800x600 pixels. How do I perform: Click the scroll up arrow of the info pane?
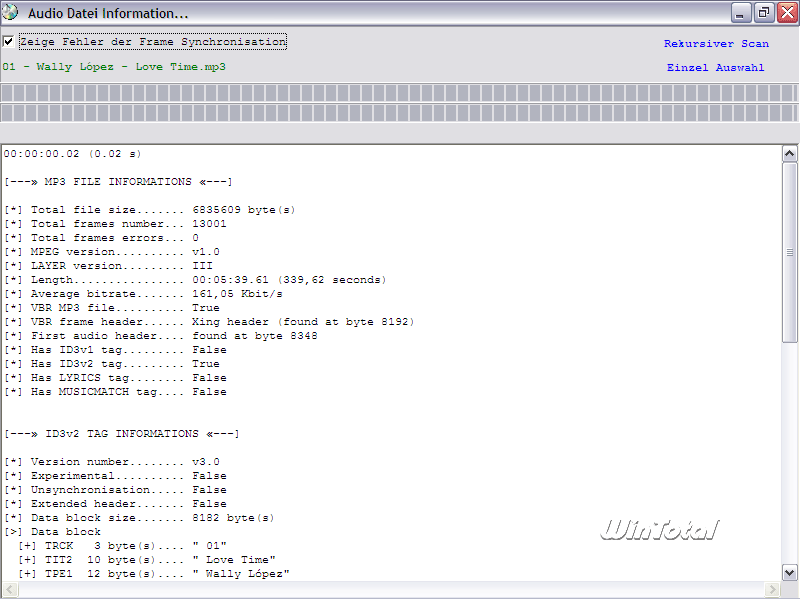789,154
